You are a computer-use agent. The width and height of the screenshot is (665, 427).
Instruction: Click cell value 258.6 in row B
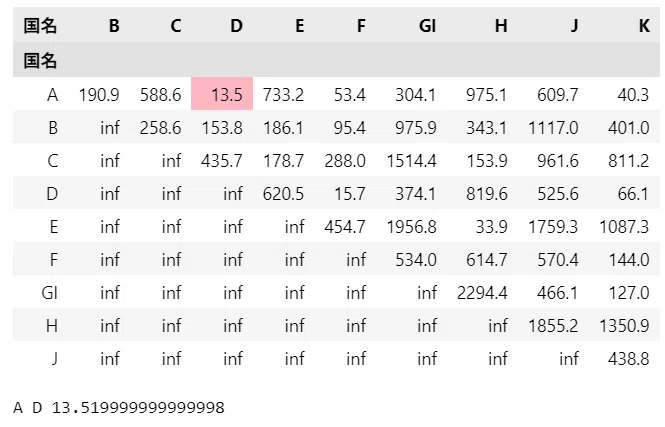(160, 128)
